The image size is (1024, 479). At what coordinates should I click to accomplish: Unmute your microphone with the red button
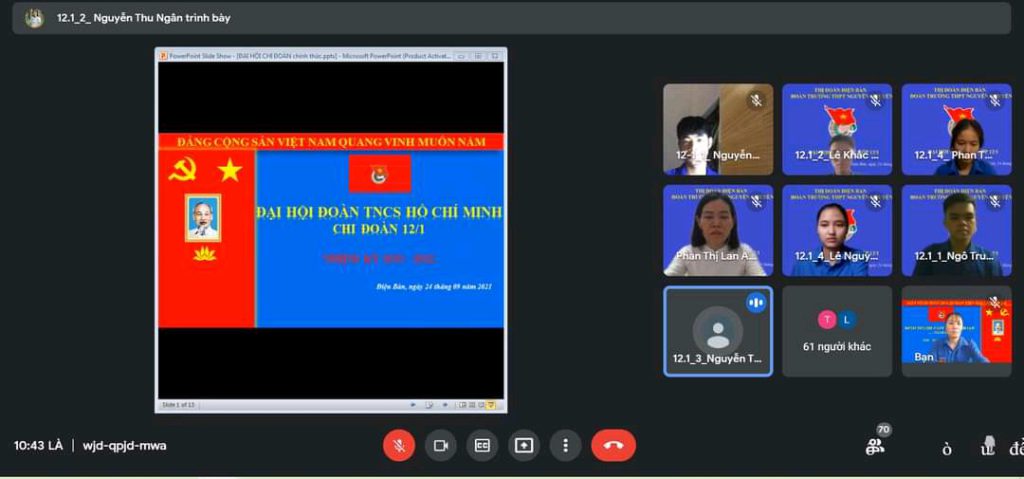[x=398, y=446]
